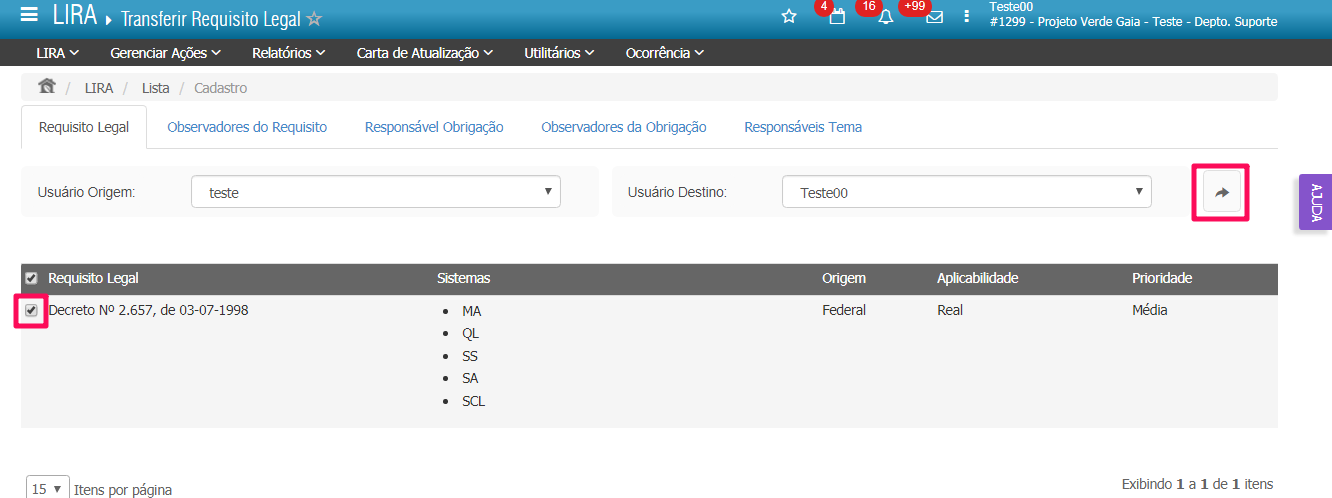Open the items per page dropdown
1332x498 pixels.
[x=47, y=489]
